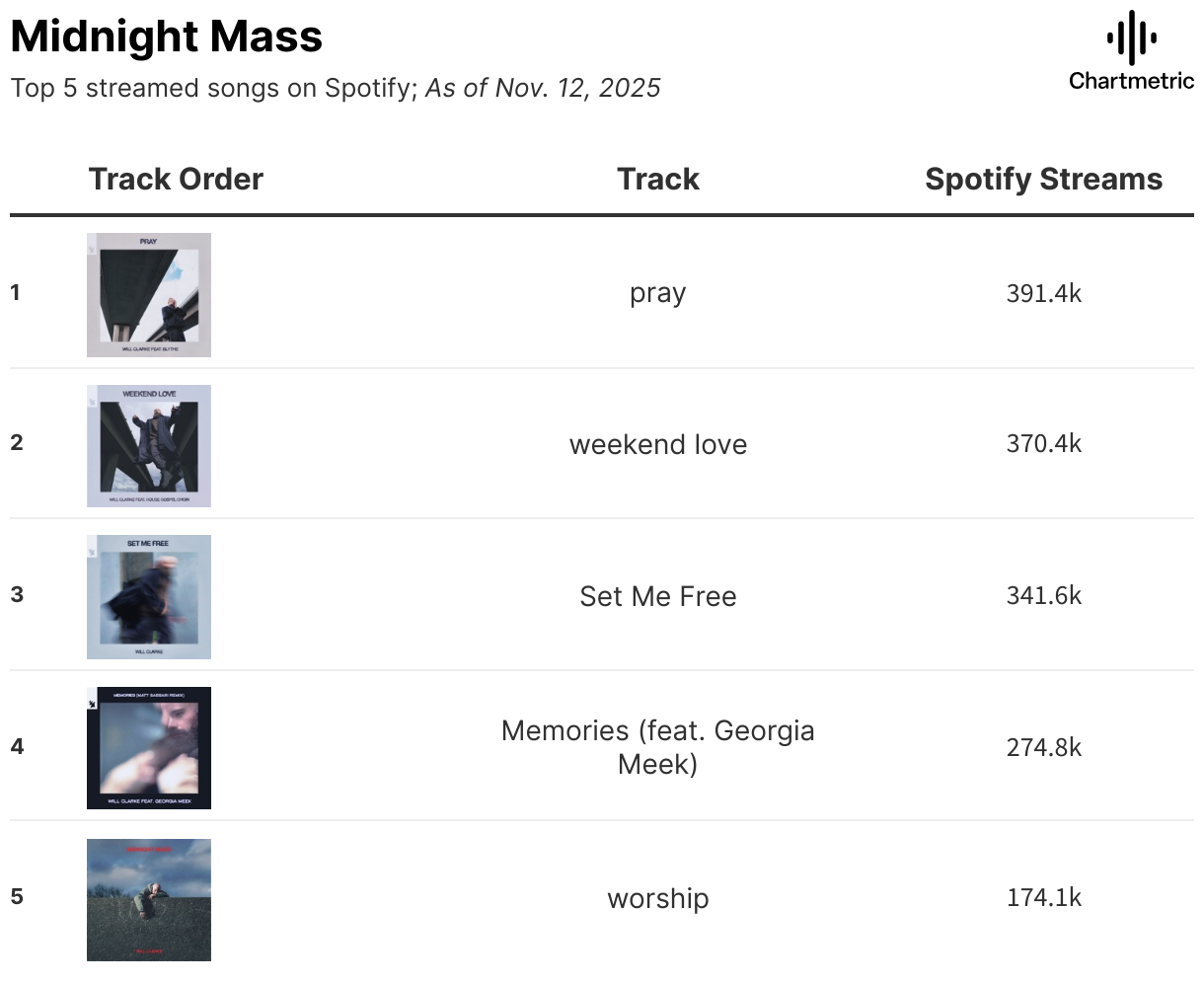The height and width of the screenshot is (983, 1204).
Task: Click the 391.4k streams value
Action: pyautogui.click(x=1044, y=293)
